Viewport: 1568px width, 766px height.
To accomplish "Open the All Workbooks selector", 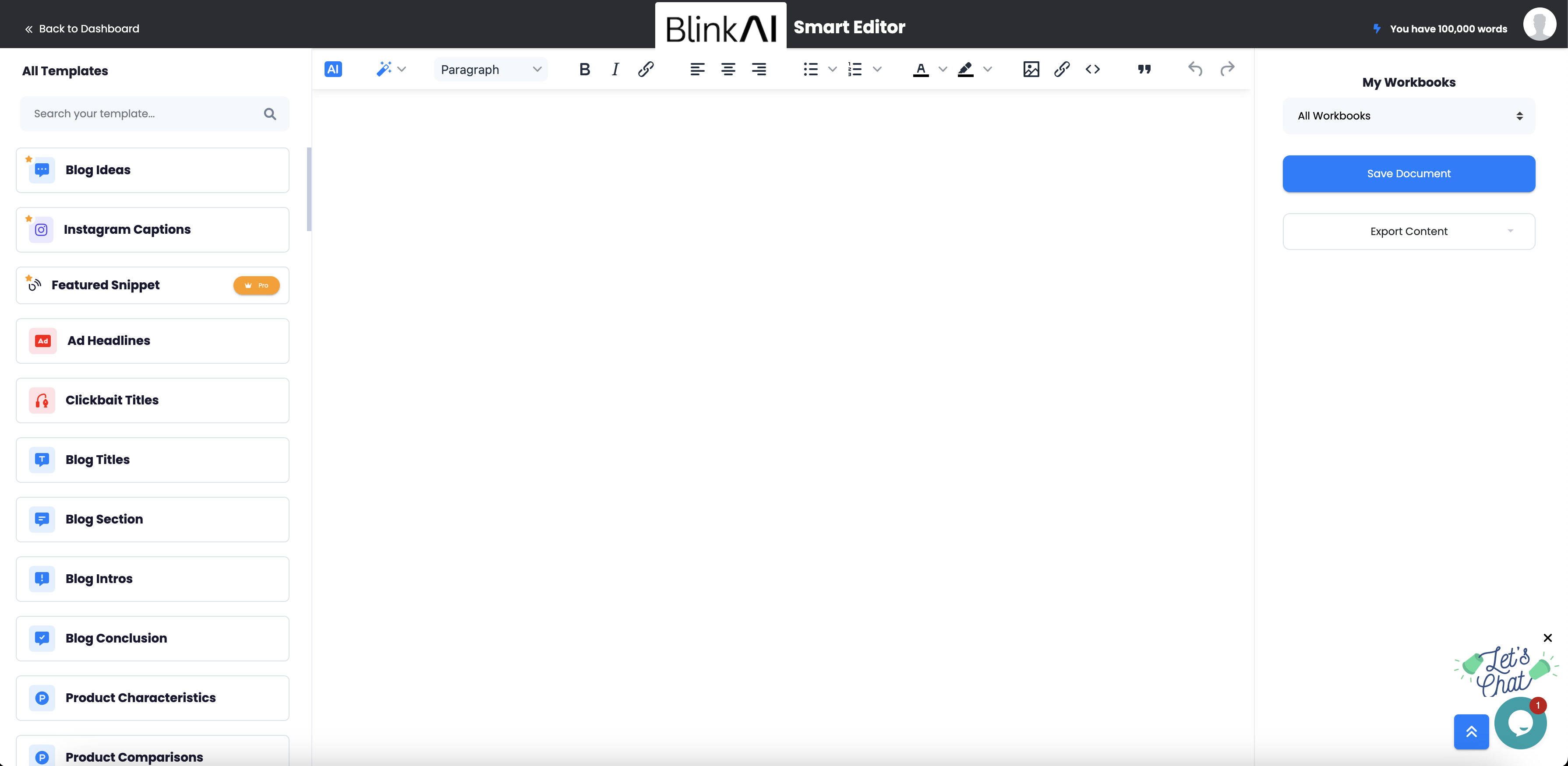I will click(x=1409, y=116).
